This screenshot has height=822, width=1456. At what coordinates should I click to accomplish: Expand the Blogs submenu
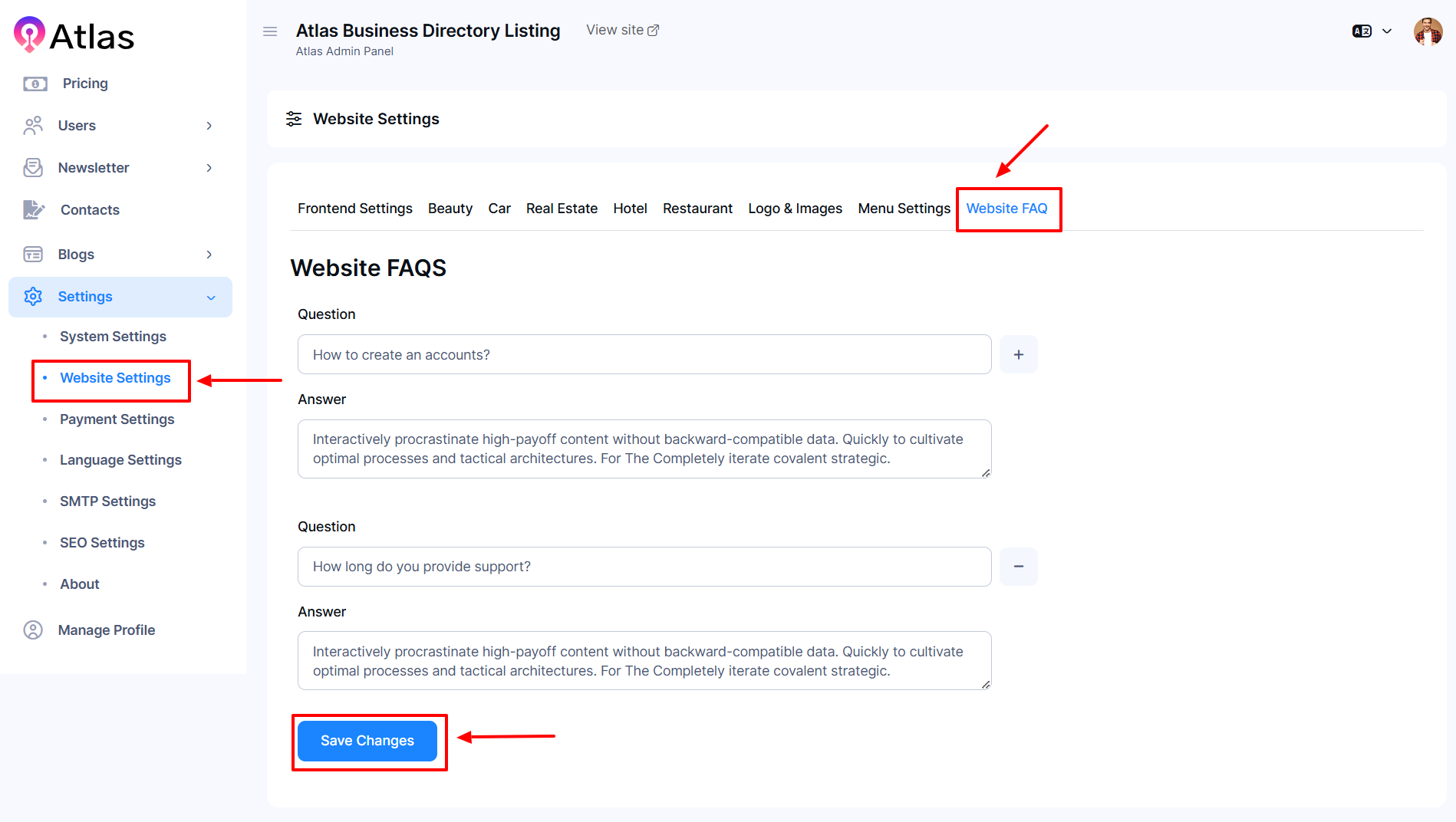point(209,255)
